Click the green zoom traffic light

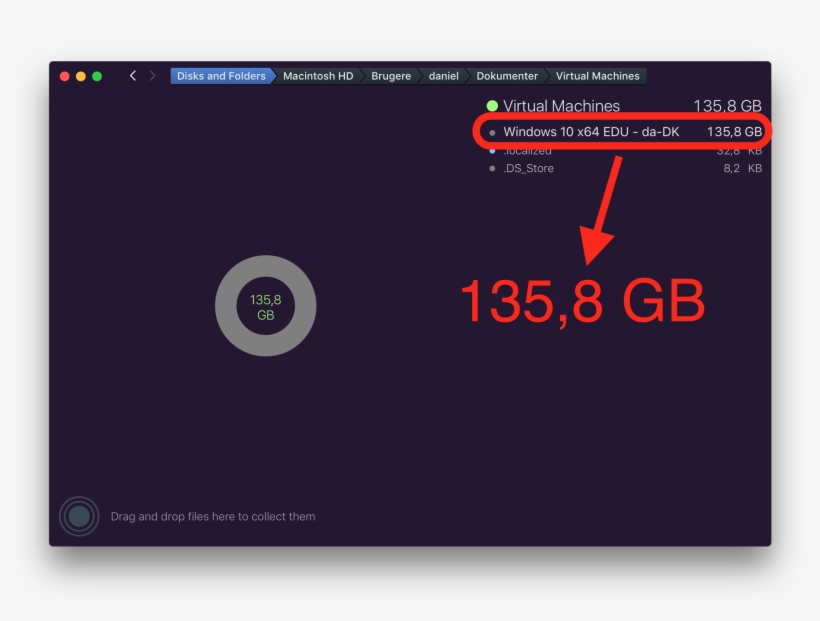(x=96, y=75)
